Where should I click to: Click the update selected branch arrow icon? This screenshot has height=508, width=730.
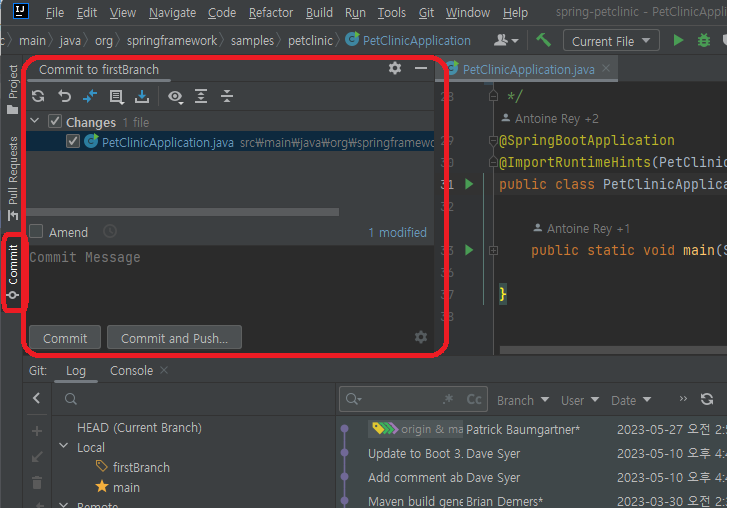tap(37, 457)
